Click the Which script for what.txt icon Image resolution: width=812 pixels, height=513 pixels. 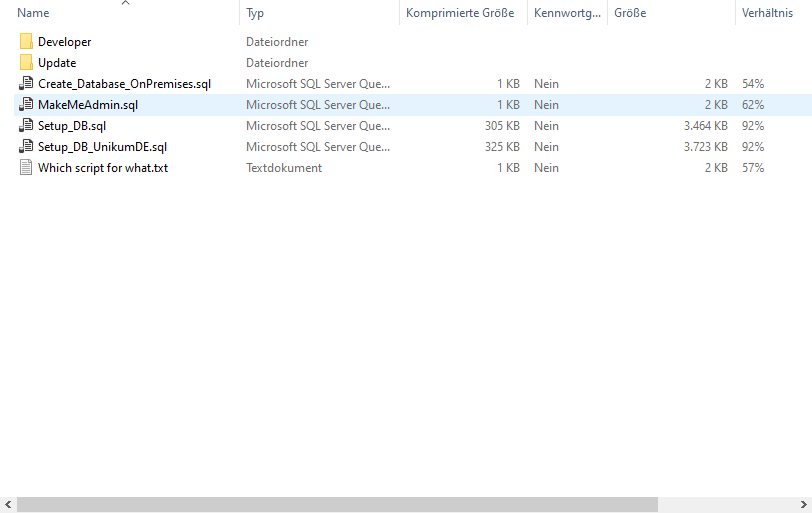26,168
